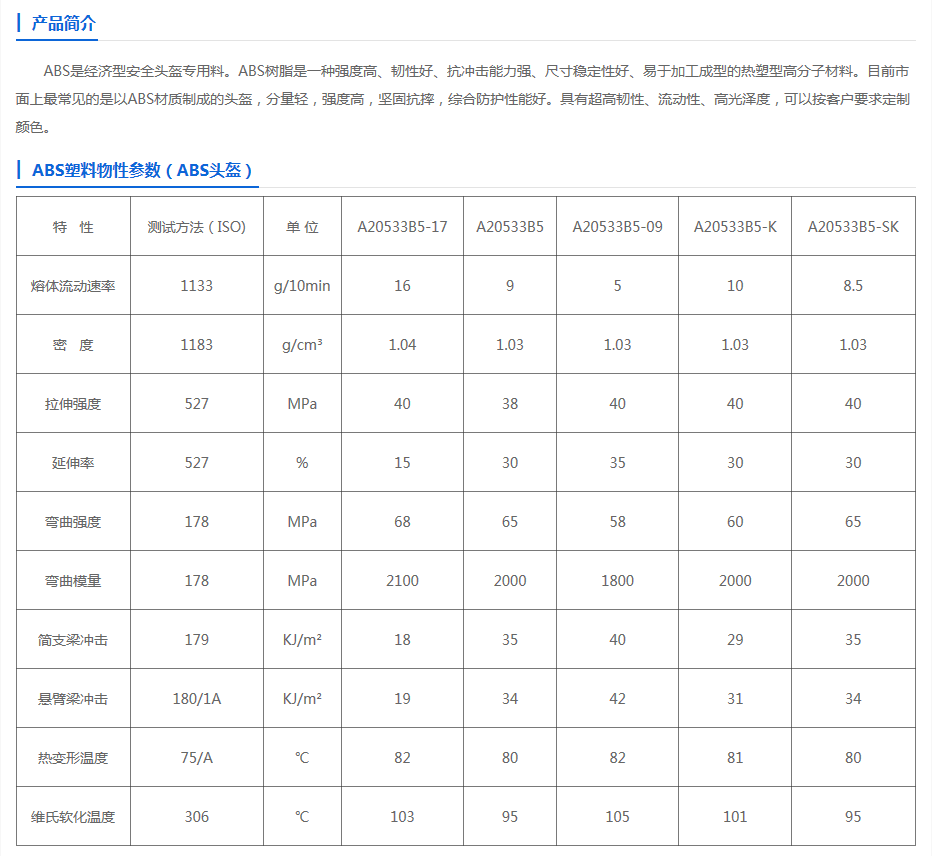Viewport: 932px width, 856px height.
Task: Click the test method value 1133
Action: point(197,286)
